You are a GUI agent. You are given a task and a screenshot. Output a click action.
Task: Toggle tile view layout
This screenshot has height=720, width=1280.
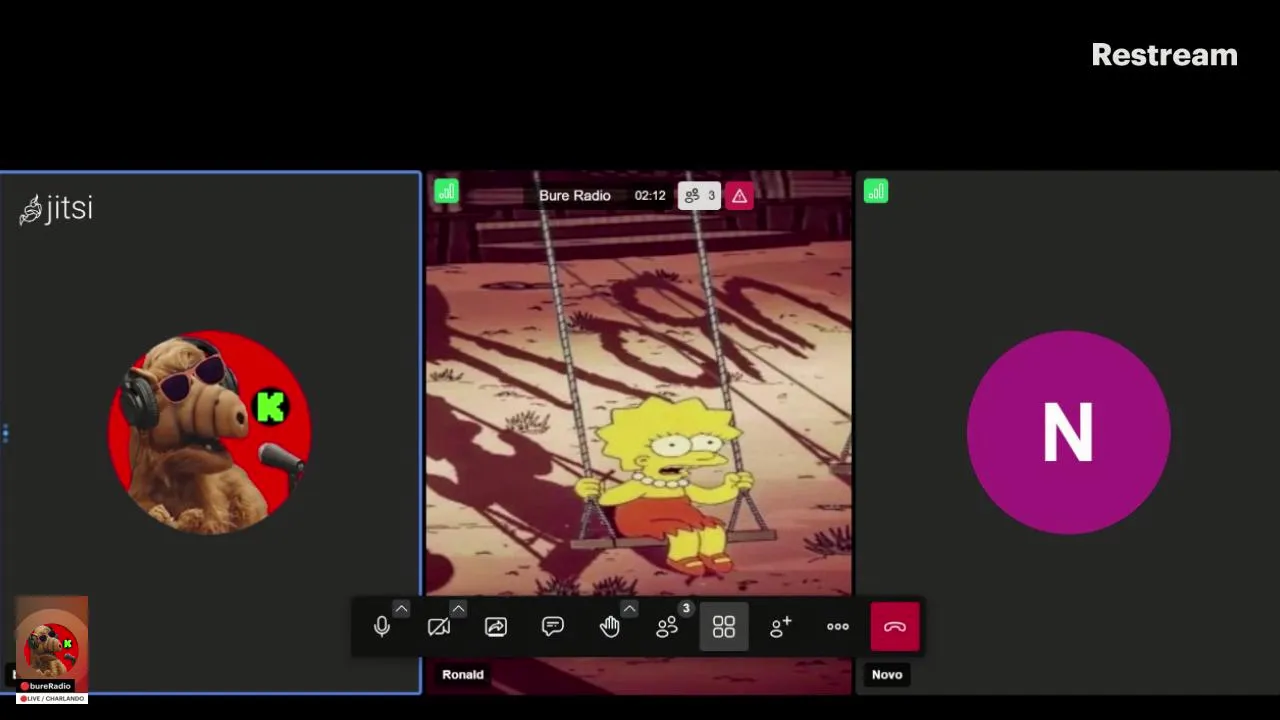point(724,627)
